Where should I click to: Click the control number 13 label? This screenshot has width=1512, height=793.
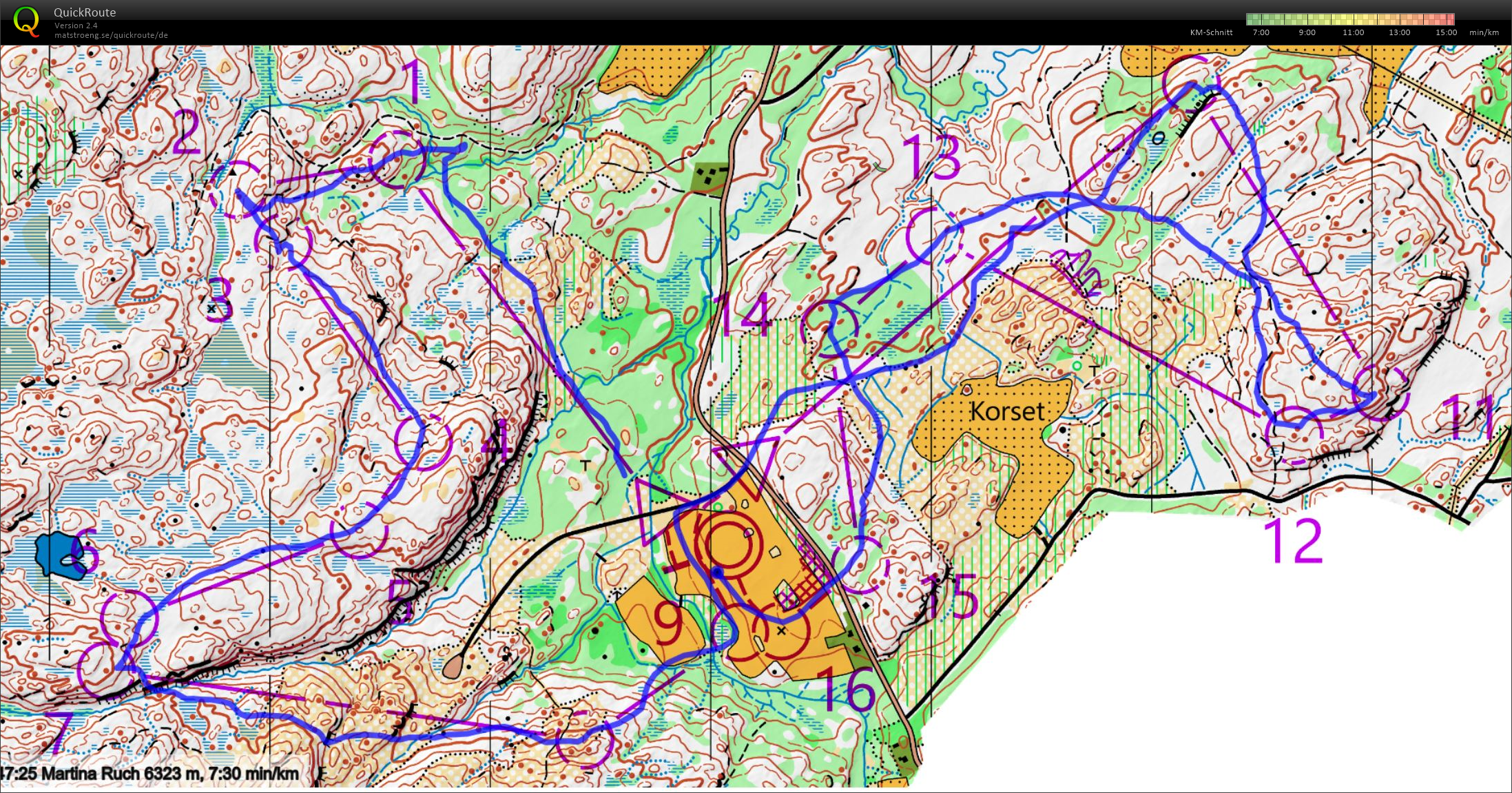point(931,158)
